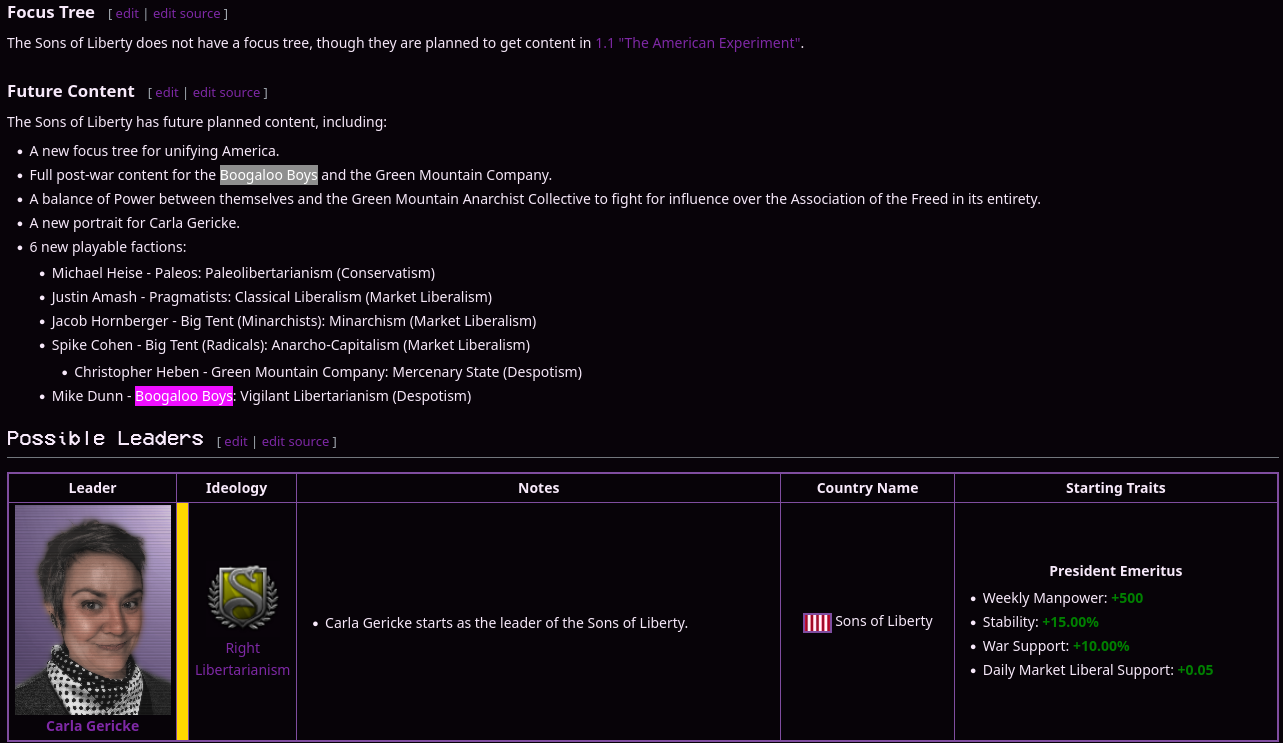Screen dimensions: 1283x743
Task: Click the Mike Dunn list item
Action: [x=261, y=396]
